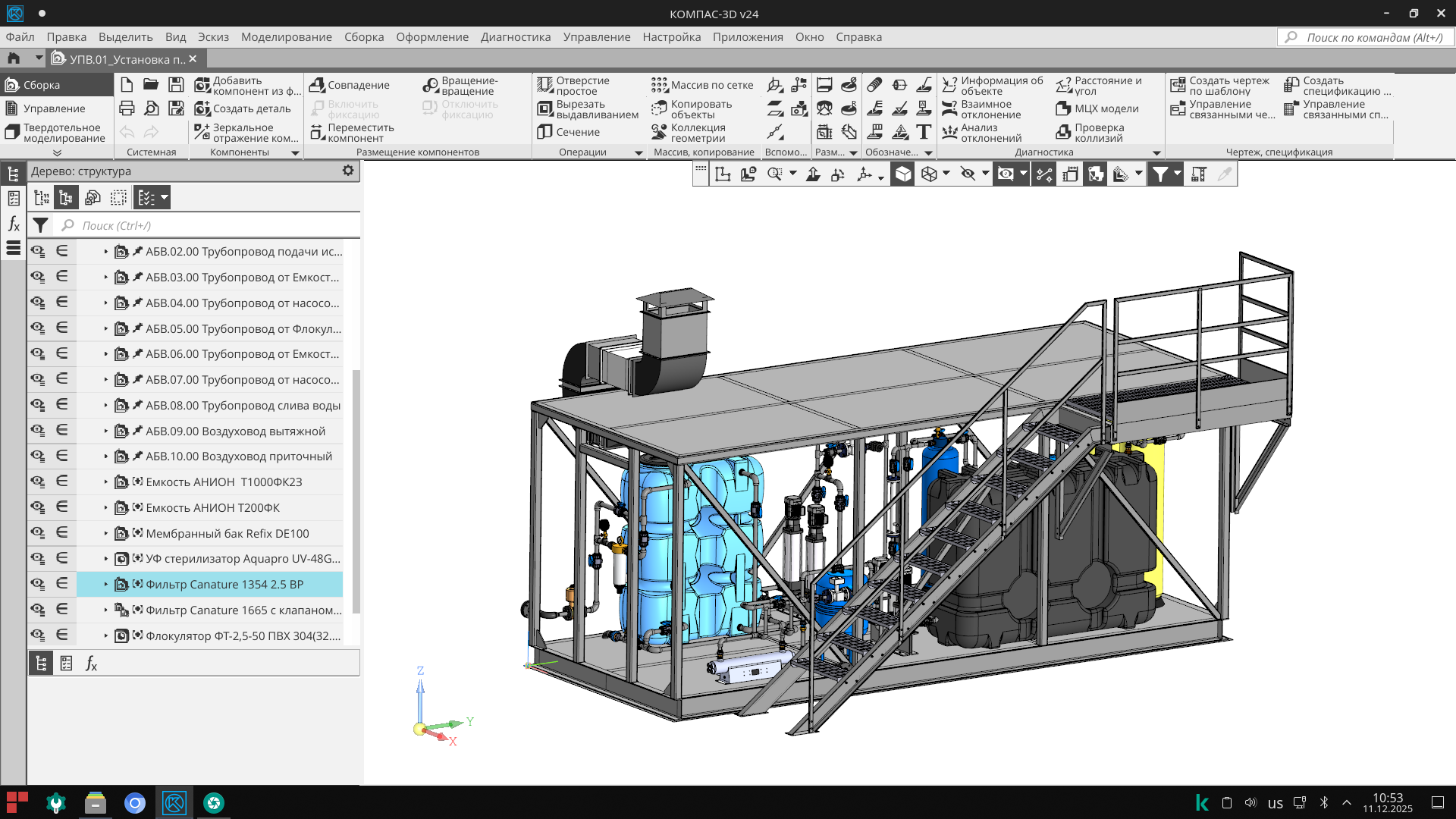Select the Твердотельное моделирование toolset

coord(56,133)
